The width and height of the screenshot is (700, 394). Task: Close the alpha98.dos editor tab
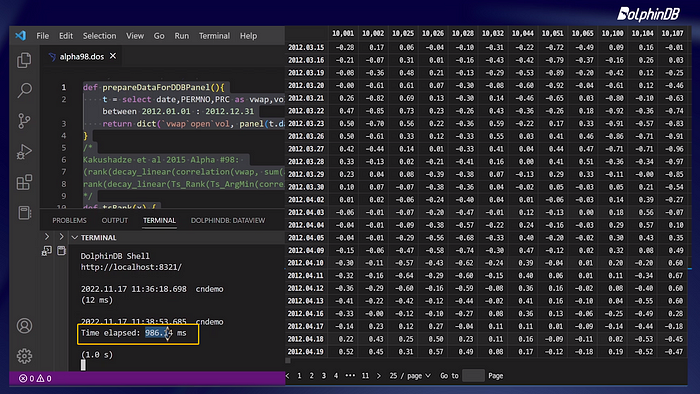point(113,56)
